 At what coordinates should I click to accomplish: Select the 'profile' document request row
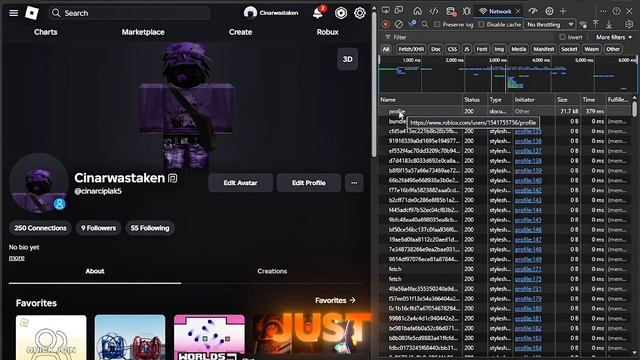coord(504,111)
